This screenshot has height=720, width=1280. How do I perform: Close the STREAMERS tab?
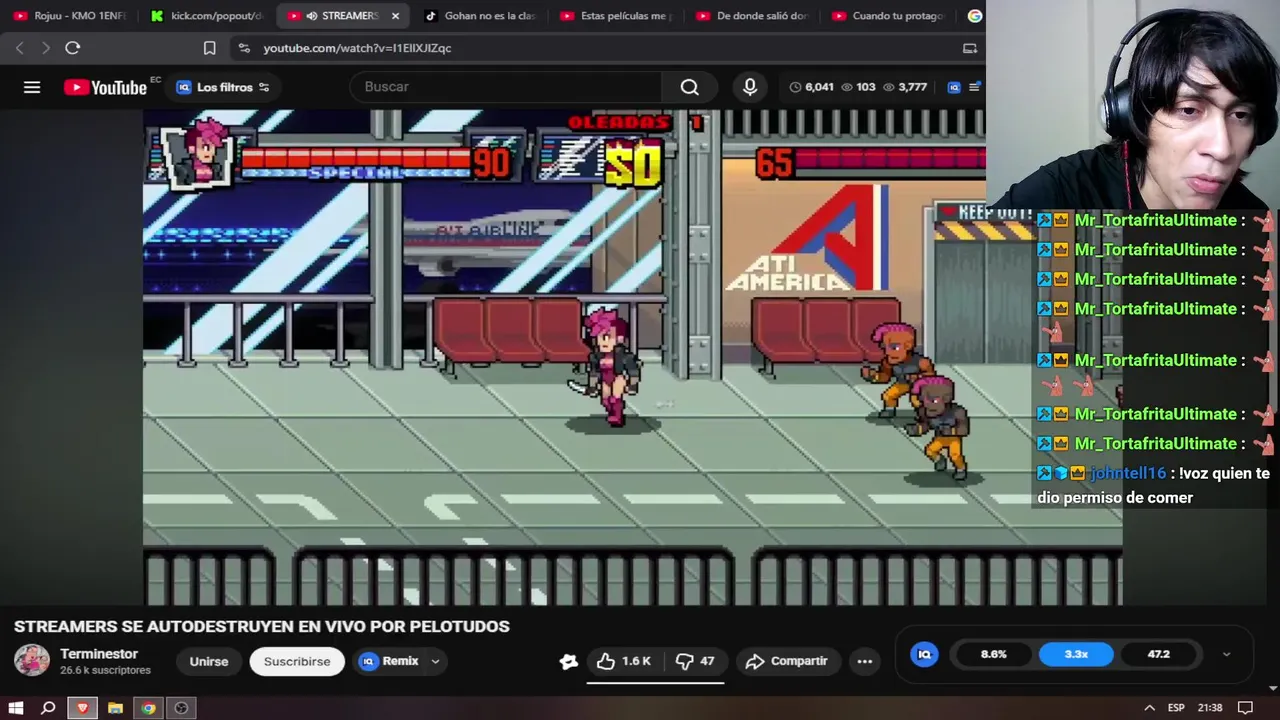(x=395, y=16)
